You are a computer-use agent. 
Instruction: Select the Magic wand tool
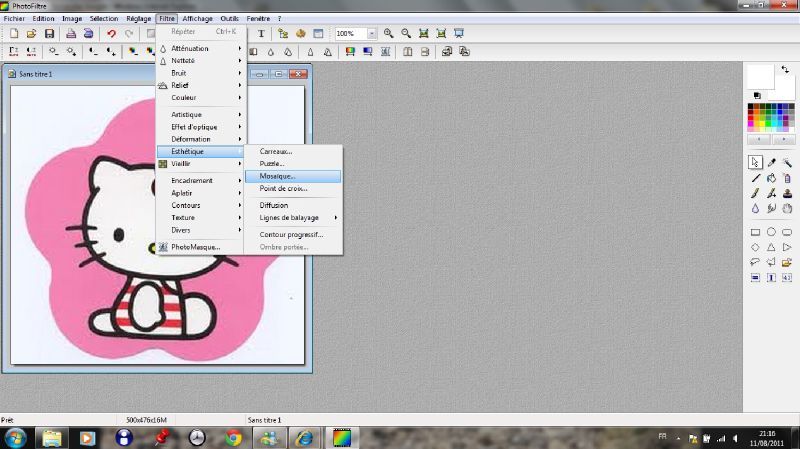point(787,162)
